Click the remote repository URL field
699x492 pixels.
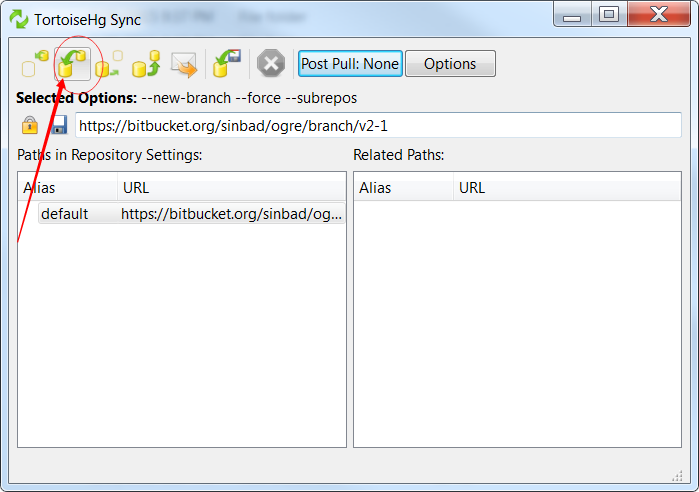pyautogui.click(x=378, y=126)
